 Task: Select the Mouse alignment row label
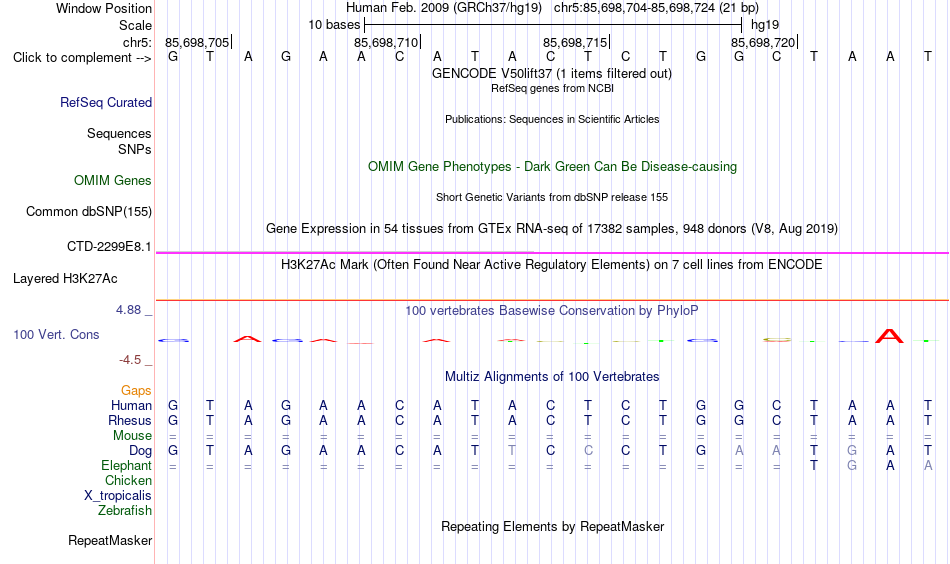pyautogui.click(x=133, y=436)
